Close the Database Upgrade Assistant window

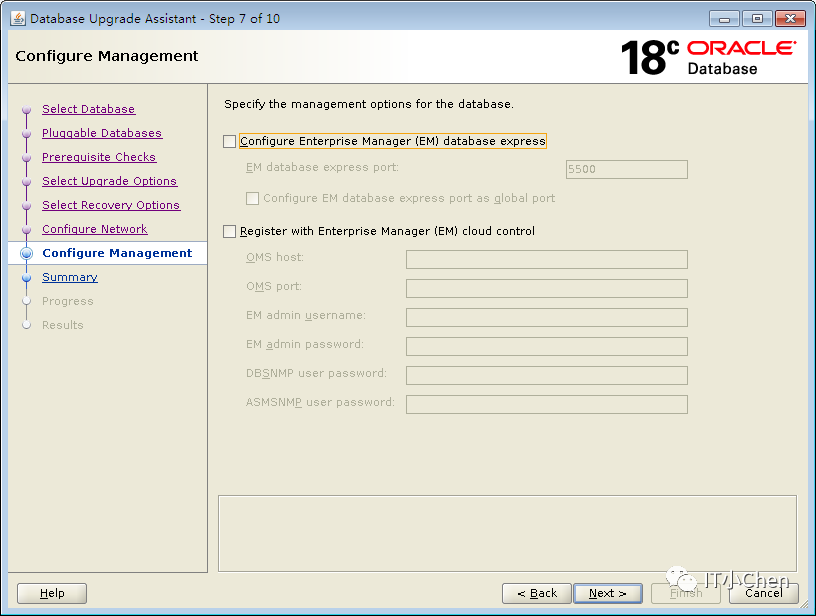tap(790, 19)
